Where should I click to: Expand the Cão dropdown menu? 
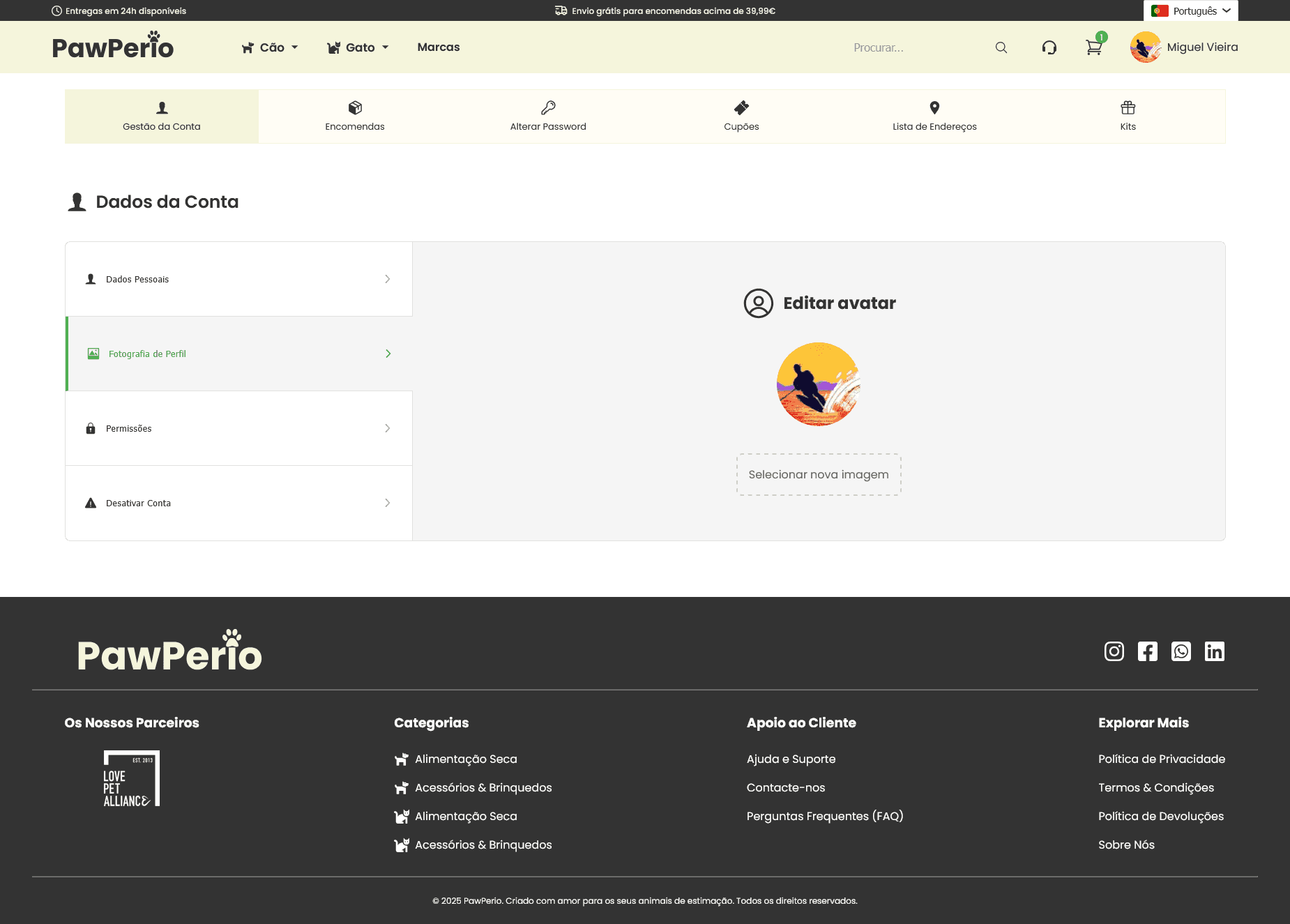pos(270,47)
